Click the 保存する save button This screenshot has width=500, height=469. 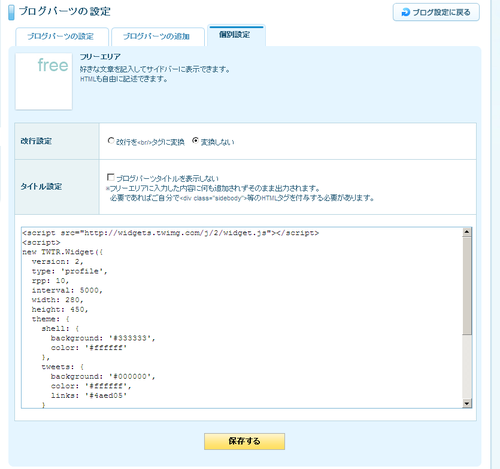coord(244,441)
